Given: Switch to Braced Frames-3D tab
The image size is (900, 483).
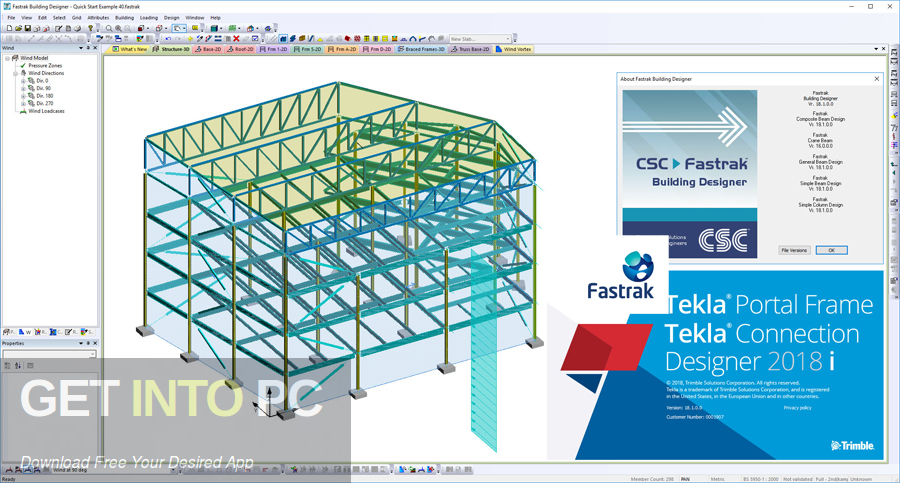Looking at the screenshot, I should click(421, 49).
